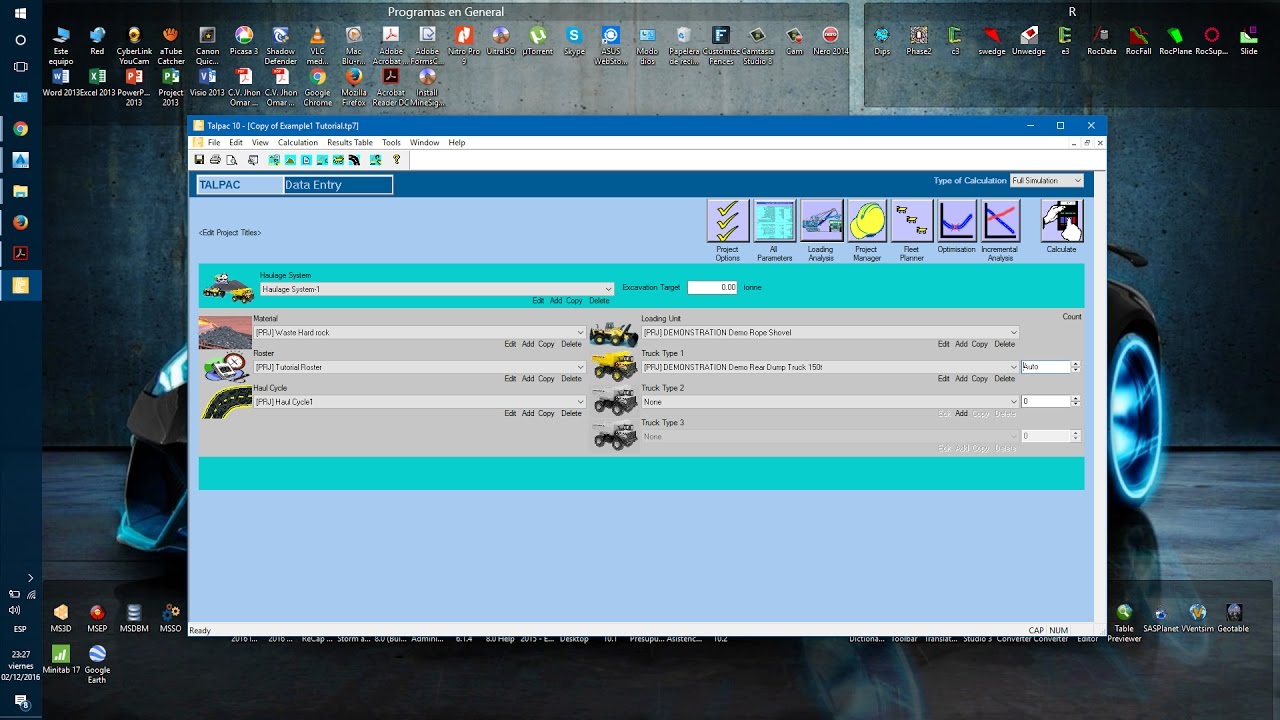The image size is (1280, 720).
Task: Expand the Truck Type 1 dropdown
Action: [1013, 367]
